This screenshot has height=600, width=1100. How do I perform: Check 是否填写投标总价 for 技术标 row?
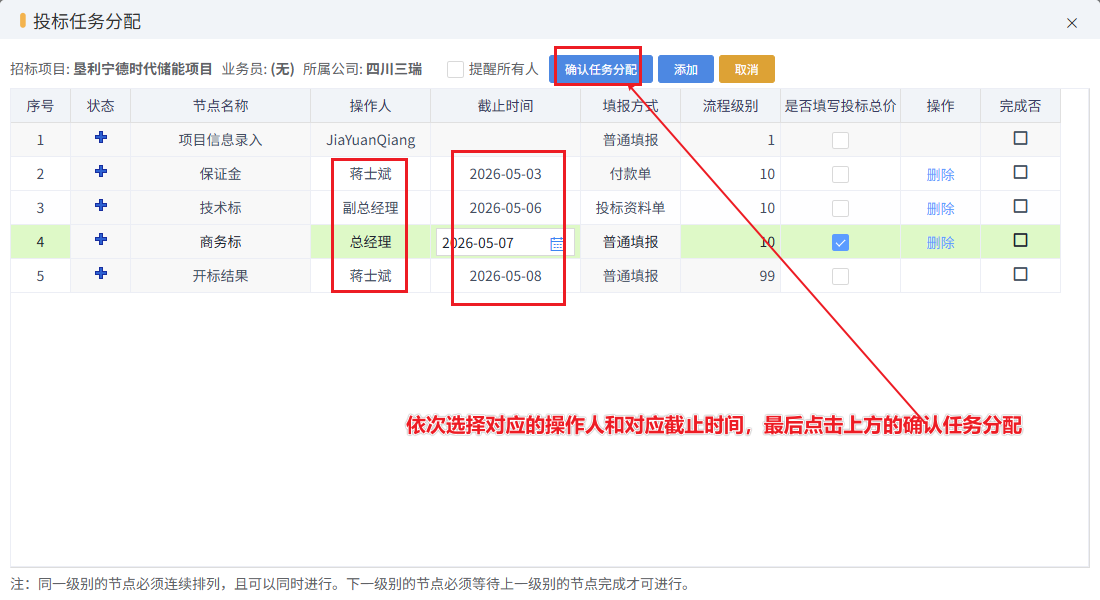tap(840, 208)
